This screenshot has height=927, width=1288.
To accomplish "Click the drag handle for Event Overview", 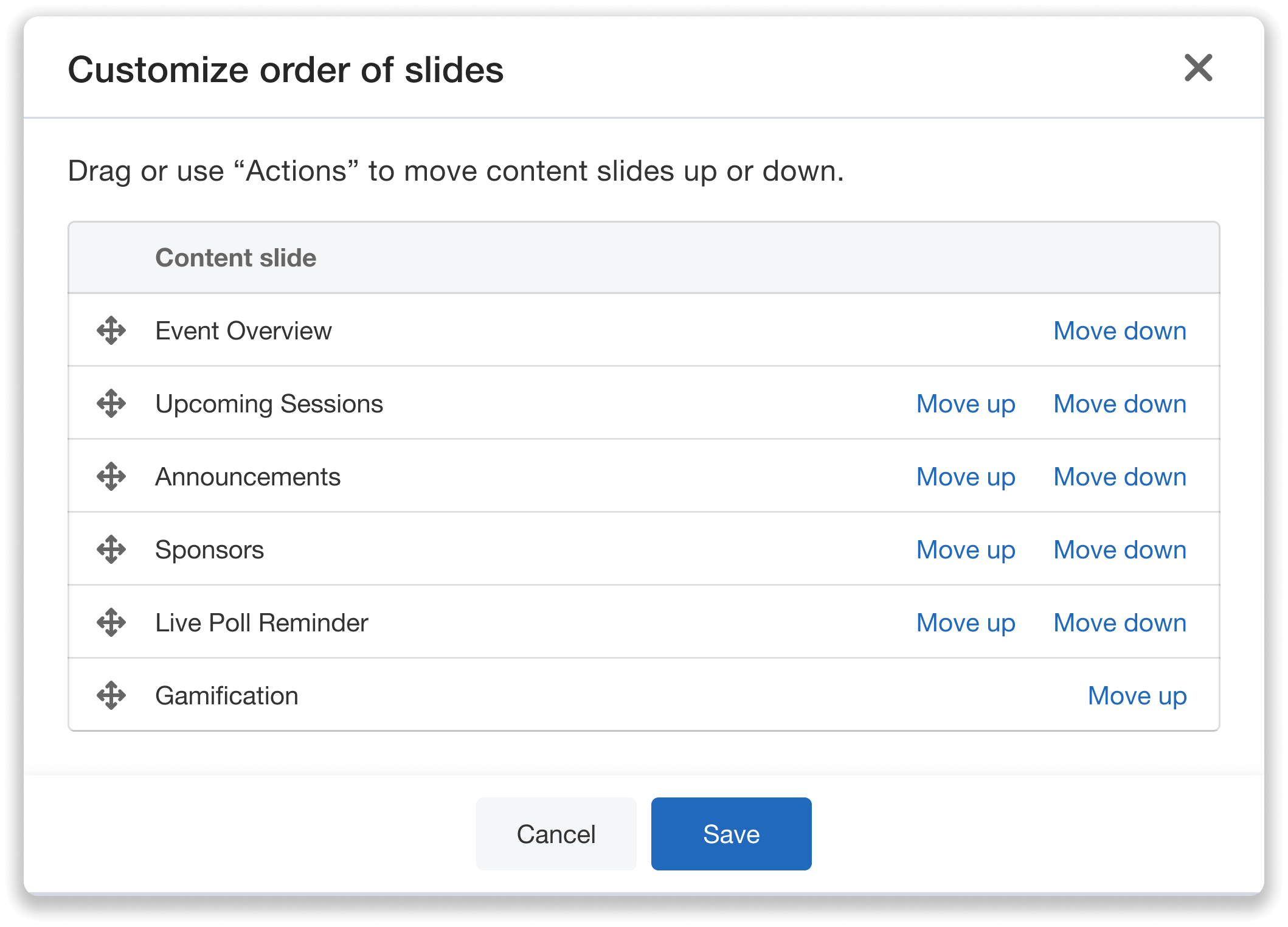I will tap(111, 330).
